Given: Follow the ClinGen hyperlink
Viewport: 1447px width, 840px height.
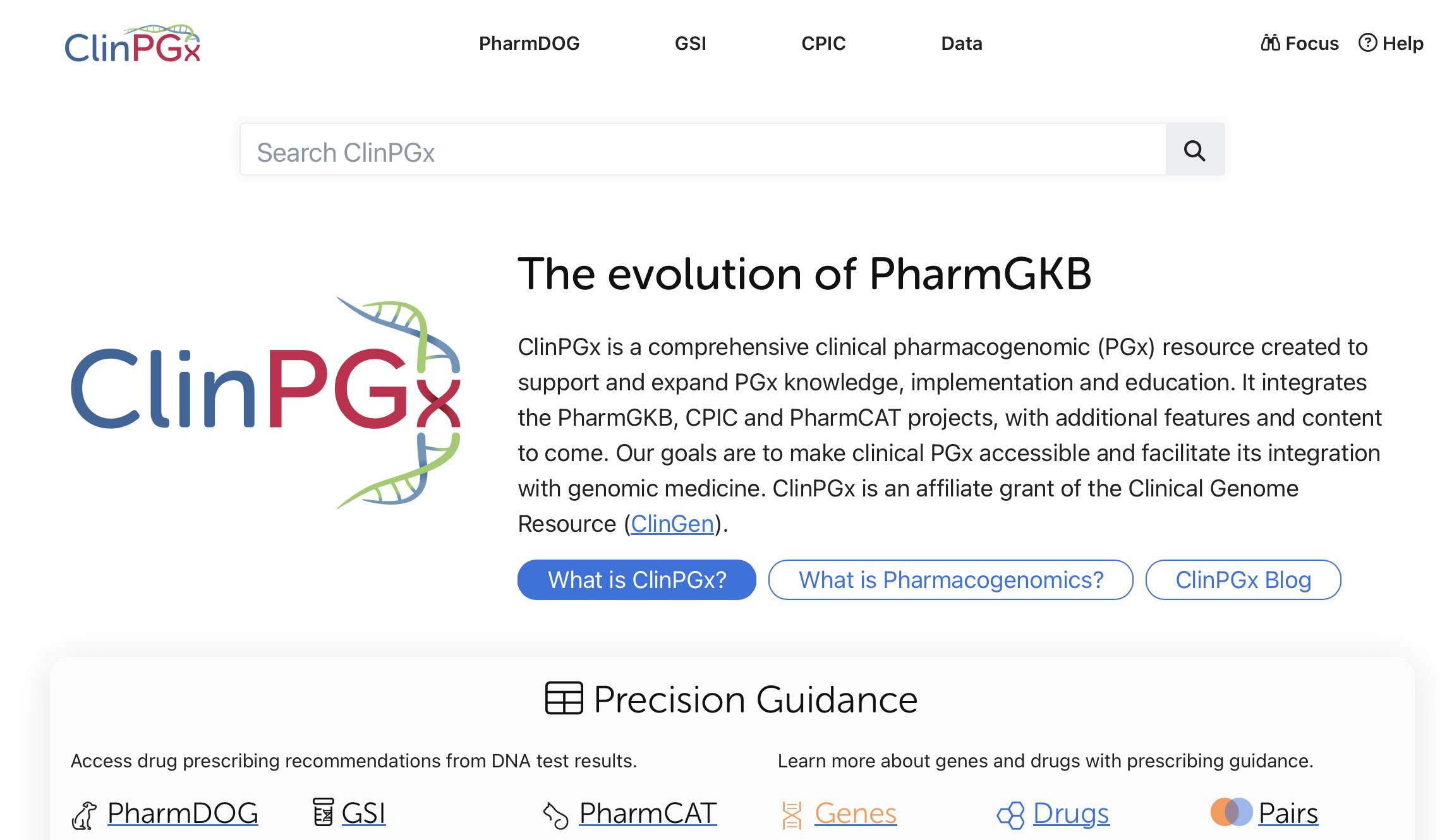Looking at the screenshot, I should [x=672, y=523].
